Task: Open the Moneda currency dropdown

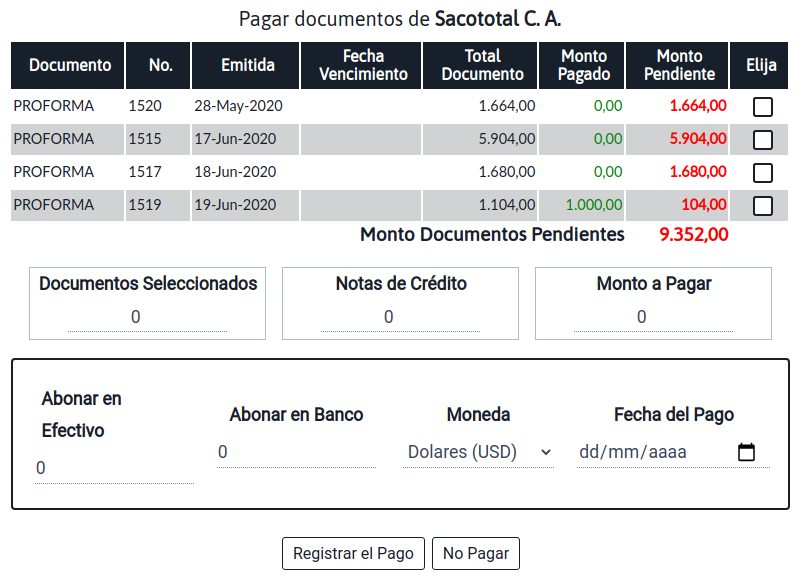Action: (478, 452)
